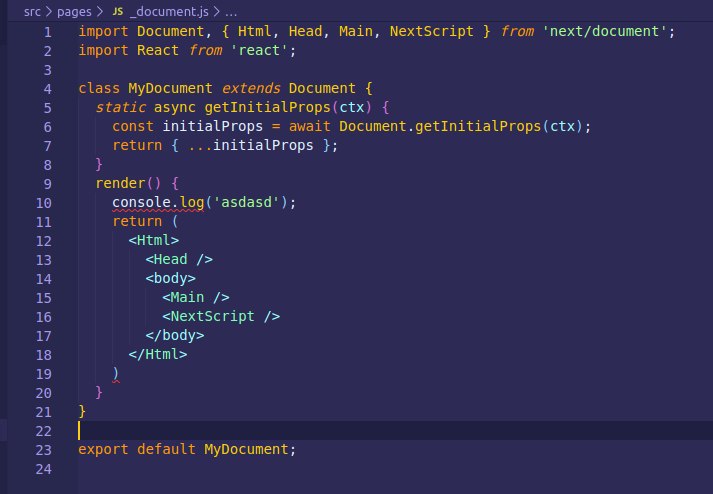Click the 'next/document' import string

[x=604, y=31]
